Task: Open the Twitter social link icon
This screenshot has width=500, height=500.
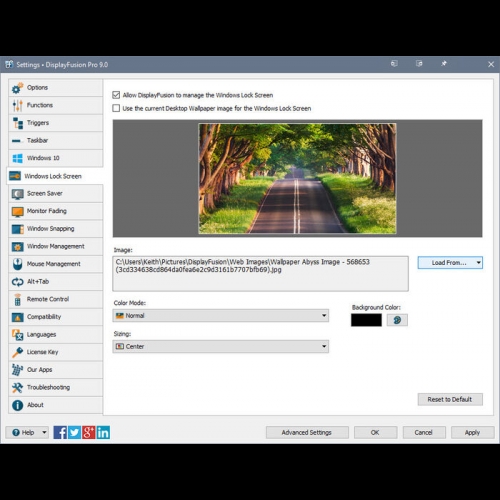Action: 74,433
